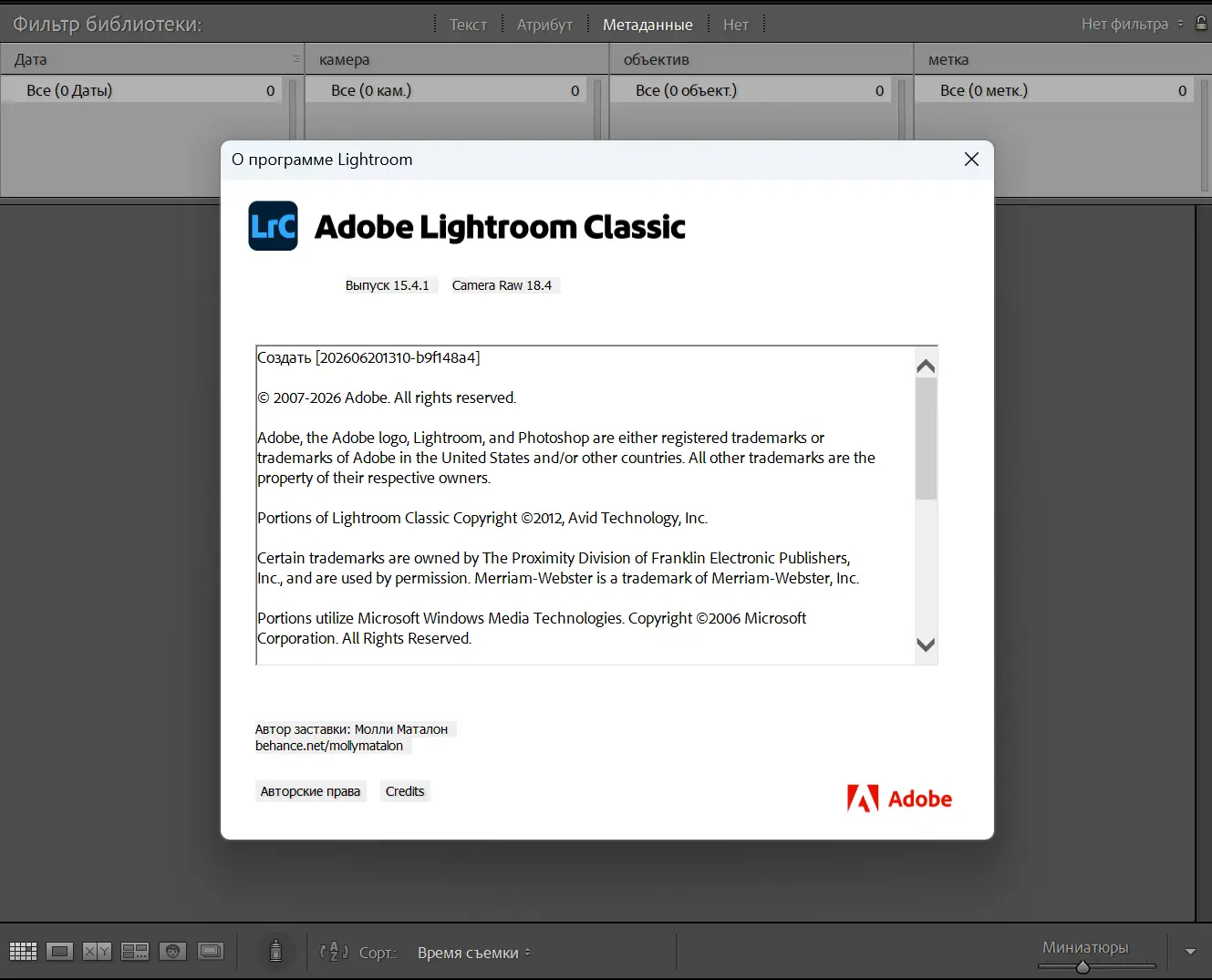Select the Painter spray can tool
This screenshot has height=980, width=1212.
(x=275, y=952)
